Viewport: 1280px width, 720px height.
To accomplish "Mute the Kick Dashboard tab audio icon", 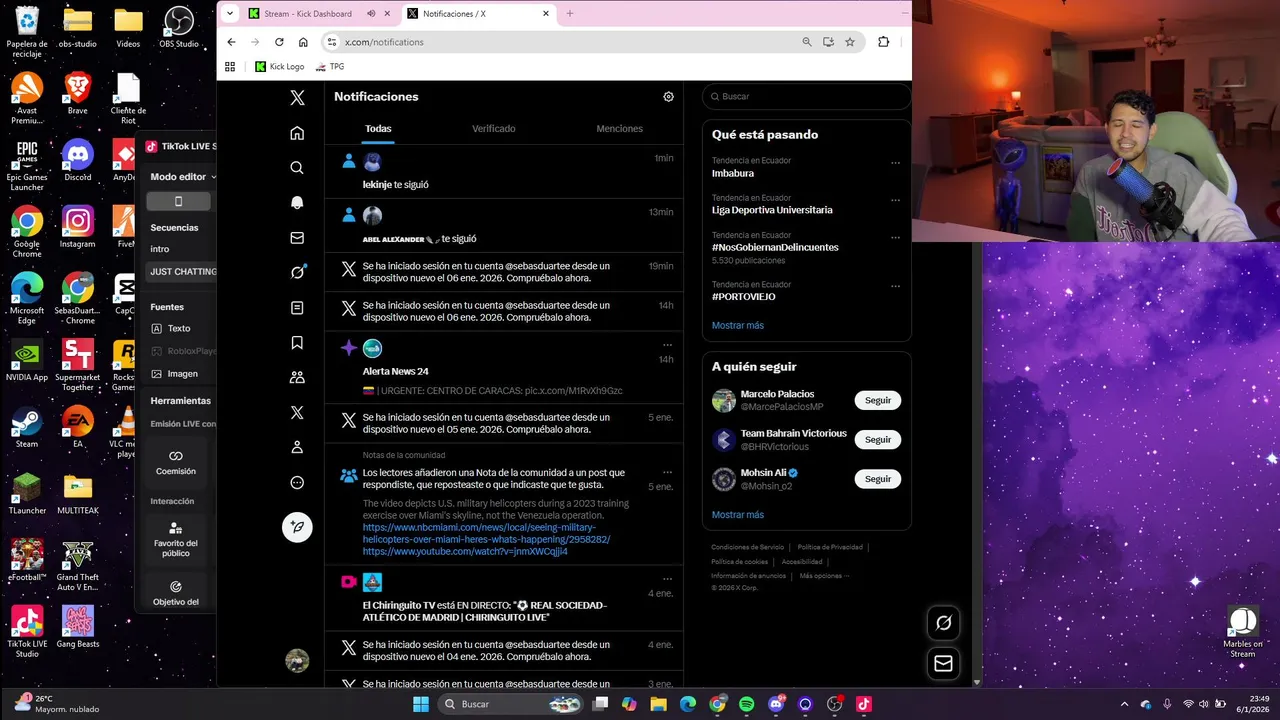I will (371, 14).
